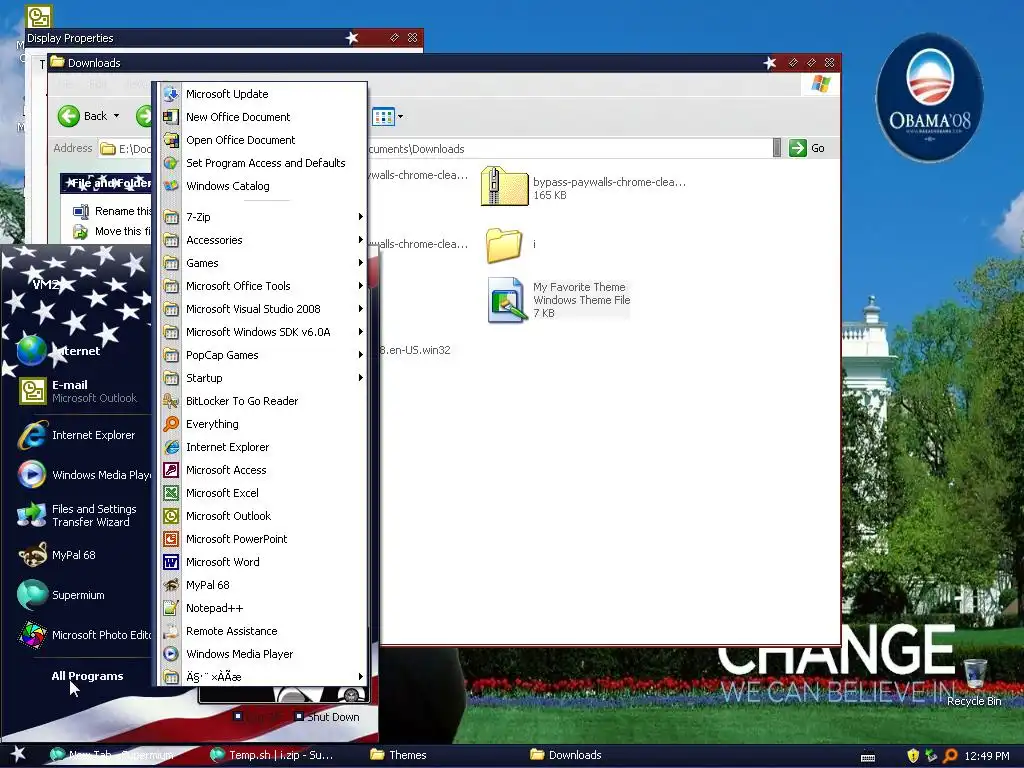
Task: Launch Windows Catalog icon
Action: pyautogui.click(x=171, y=186)
